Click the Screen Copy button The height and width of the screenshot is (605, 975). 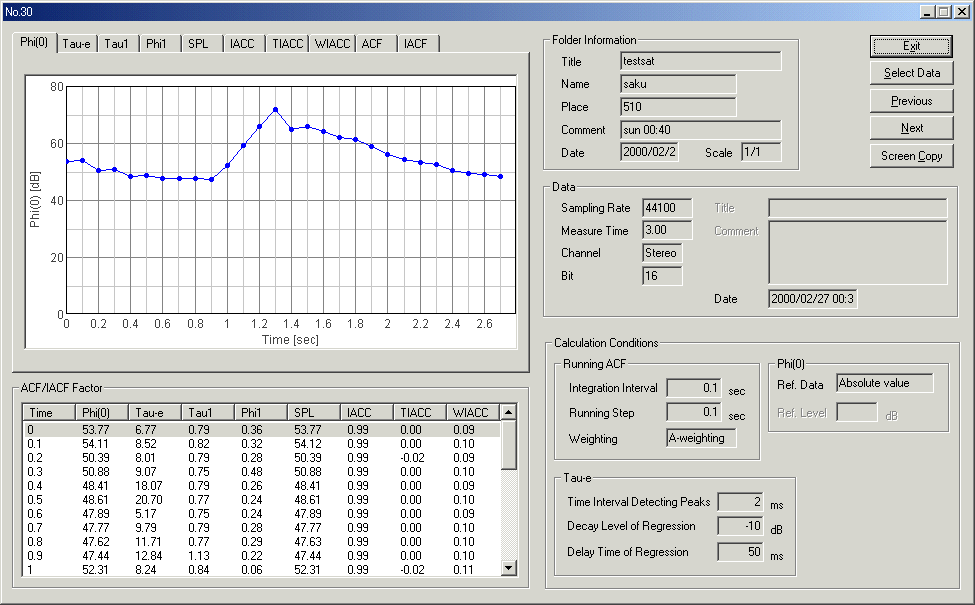click(x=911, y=156)
